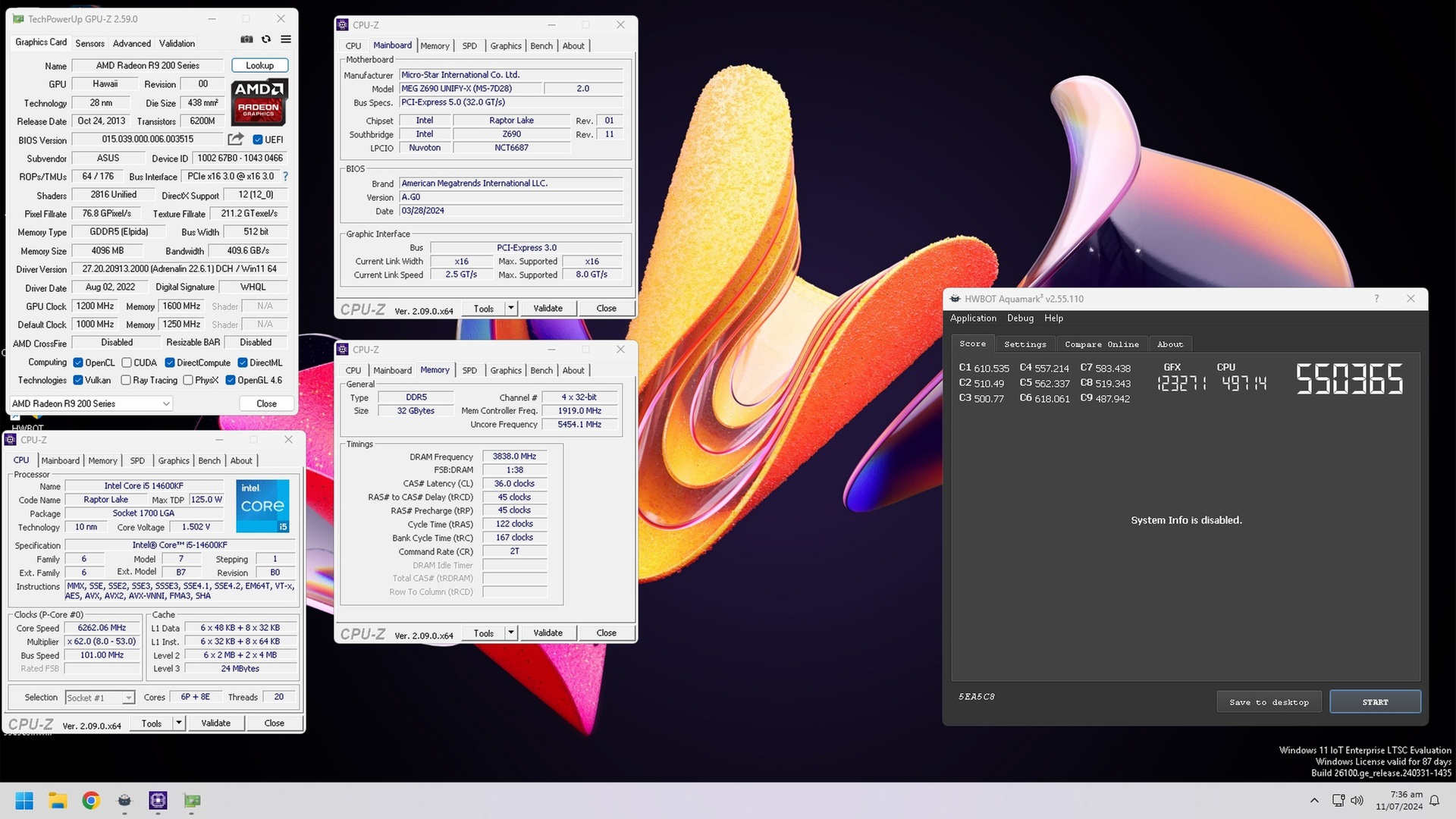
Task: Toggle the OpenGL 4.6 checkbox
Action: (x=231, y=380)
